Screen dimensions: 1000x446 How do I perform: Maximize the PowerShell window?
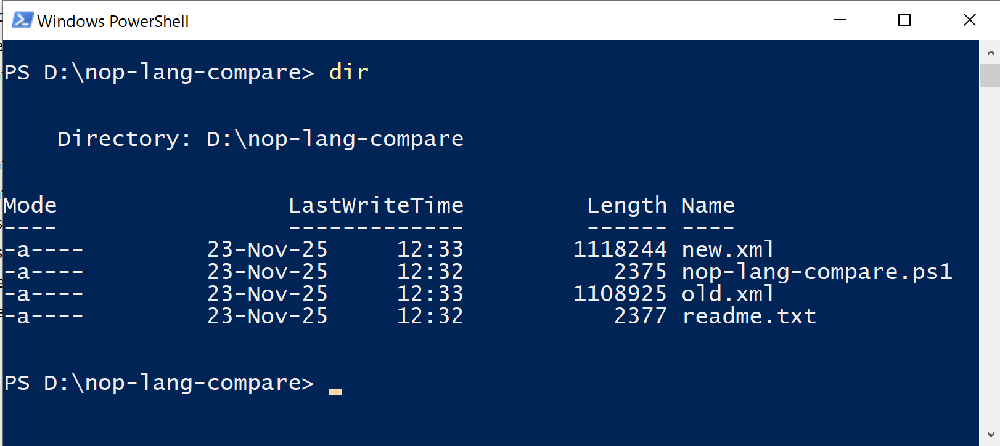tap(904, 20)
